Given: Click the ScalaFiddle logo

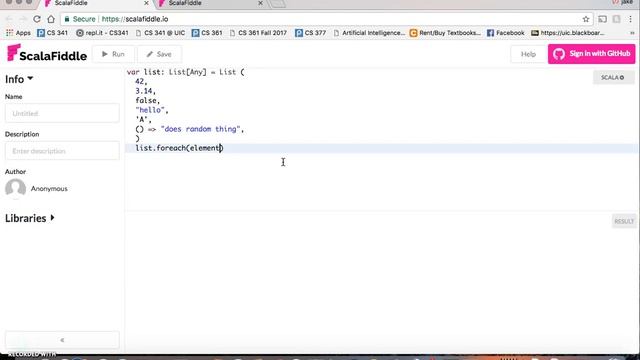Looking at the screenshot, I should [47, 53].
